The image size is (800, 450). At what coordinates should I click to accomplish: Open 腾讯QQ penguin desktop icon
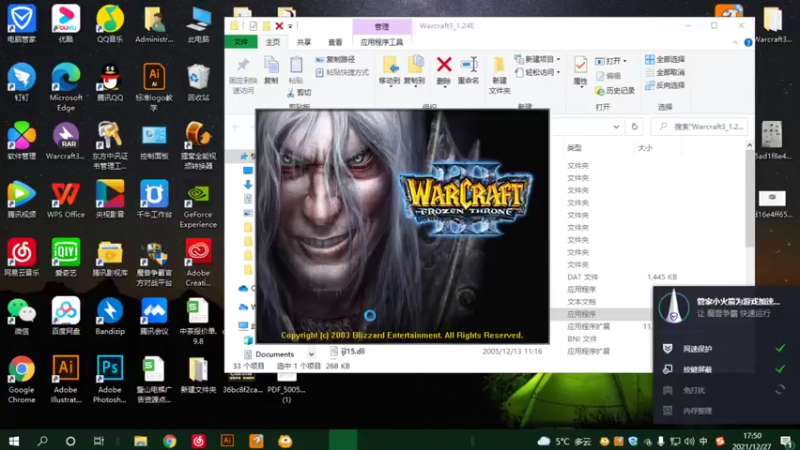[x=110, y=82]
